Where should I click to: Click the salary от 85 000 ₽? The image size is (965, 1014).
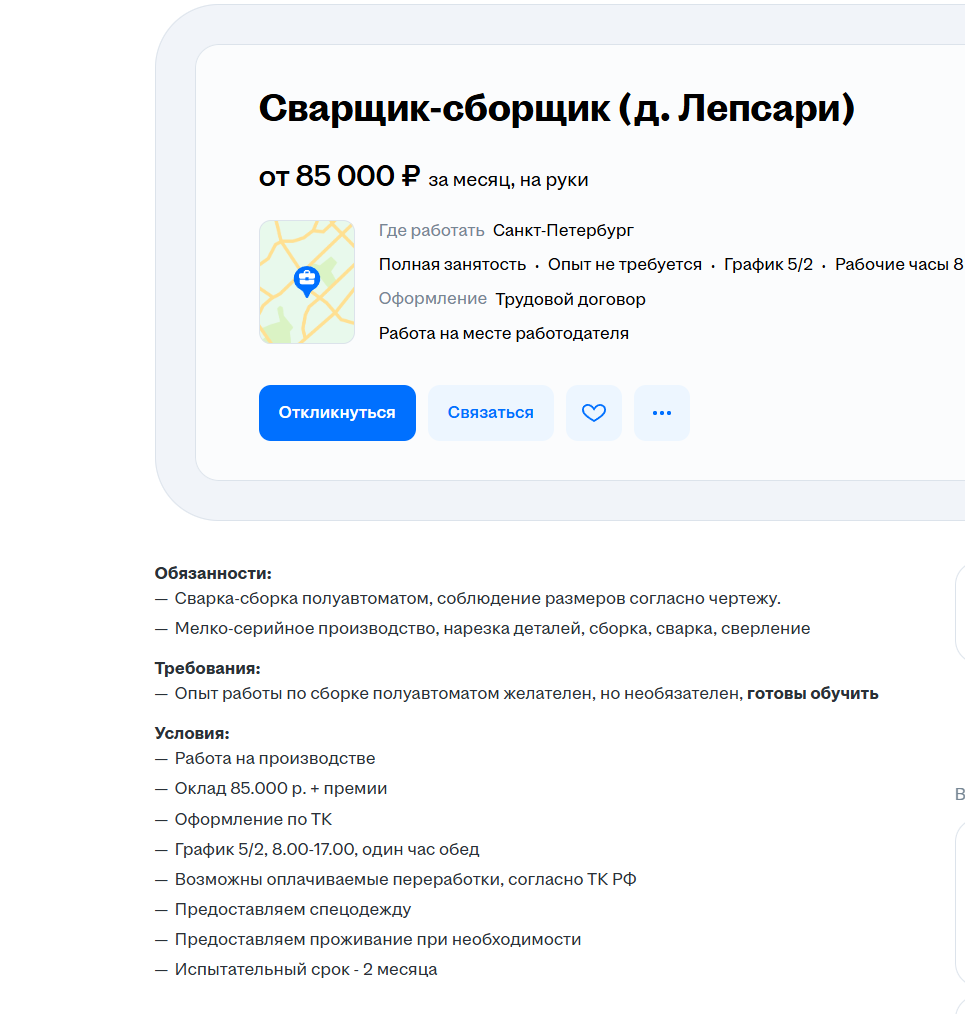(340, 176)
